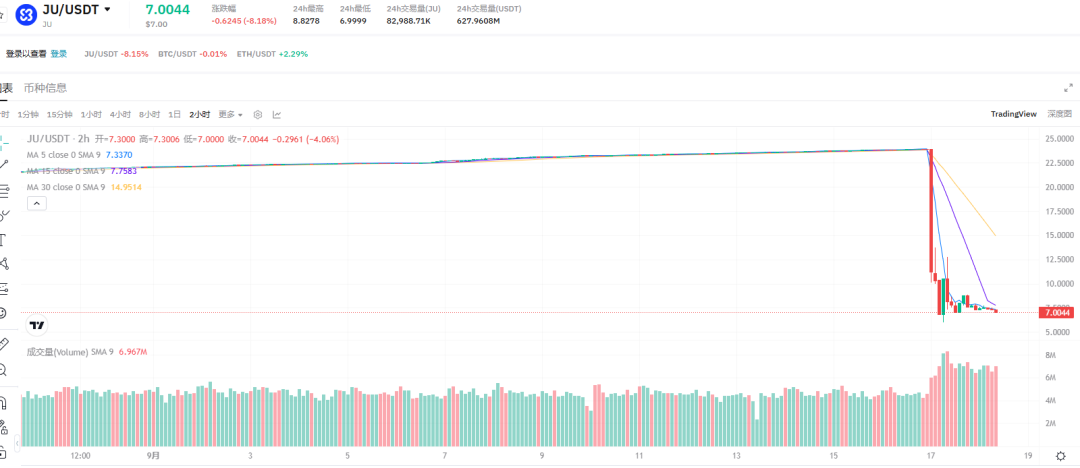The width and height of the screenshot is (1080, 468).
Task: Open axis settings gear at the bottom right
Action: [1060, 456]
